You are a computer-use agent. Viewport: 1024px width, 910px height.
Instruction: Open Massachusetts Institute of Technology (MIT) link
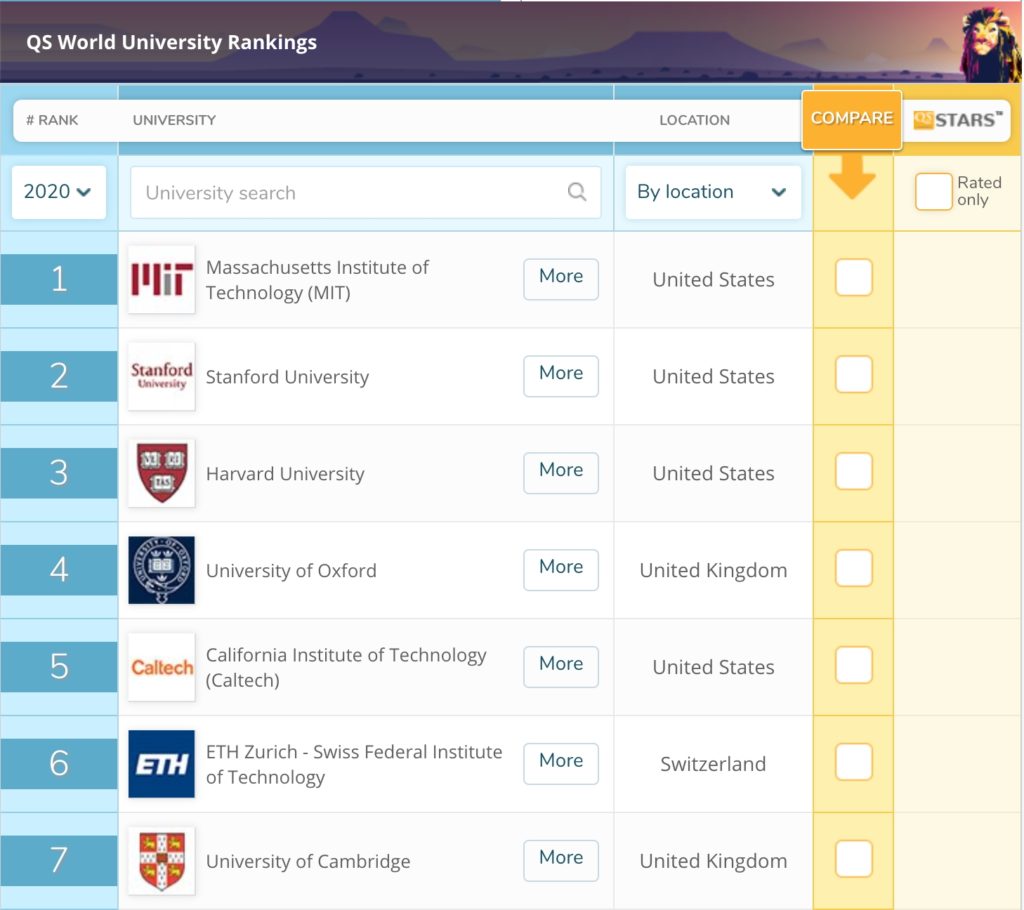[x=317, y=280]
